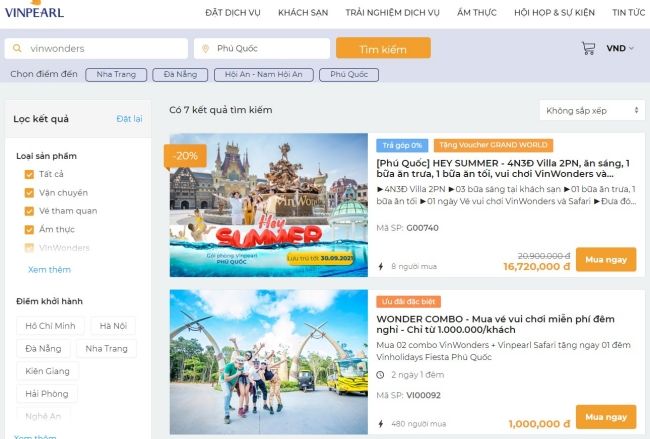Open ĐẶT DỊCH VỤ menu
650x439 pixels.
tap(233, 13)
